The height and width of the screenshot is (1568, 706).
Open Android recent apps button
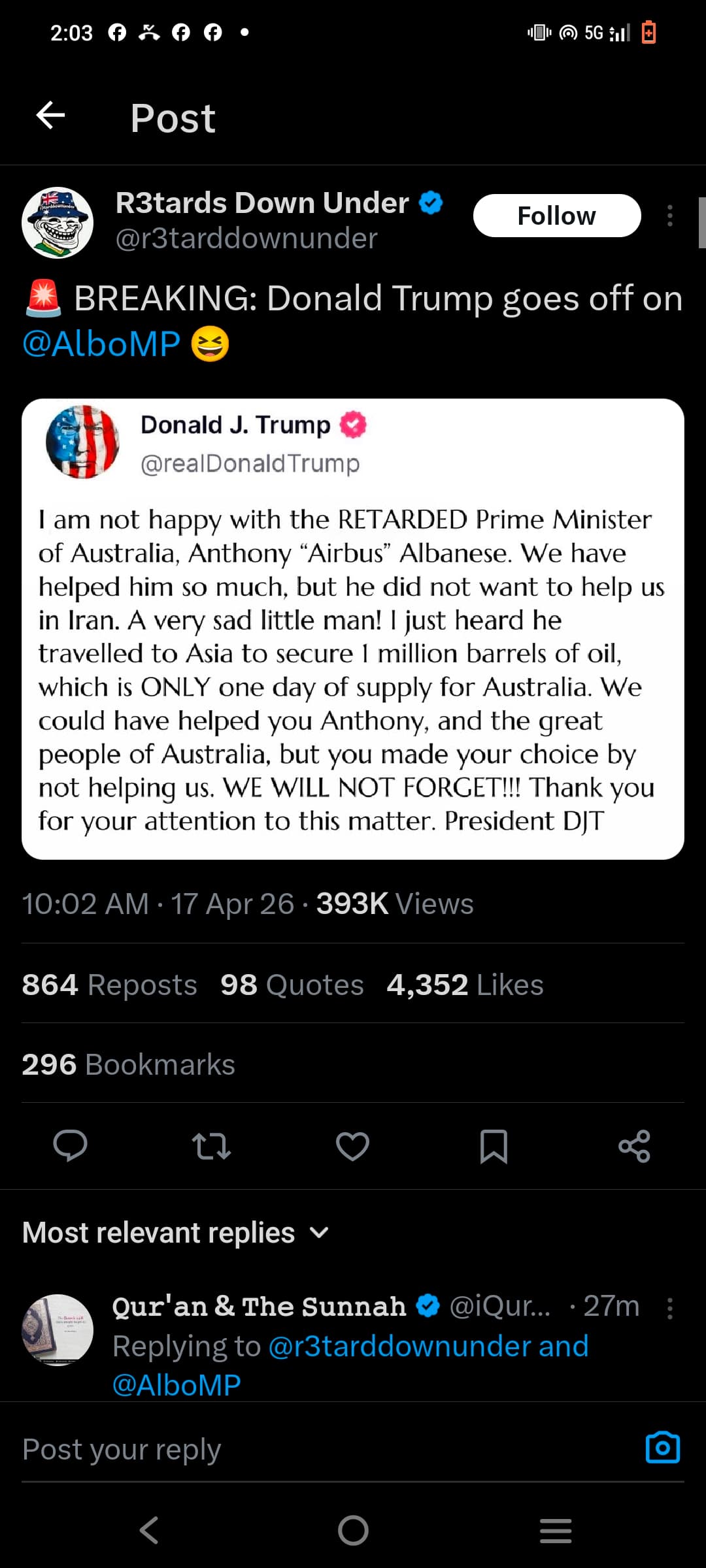click(556, 1530)
